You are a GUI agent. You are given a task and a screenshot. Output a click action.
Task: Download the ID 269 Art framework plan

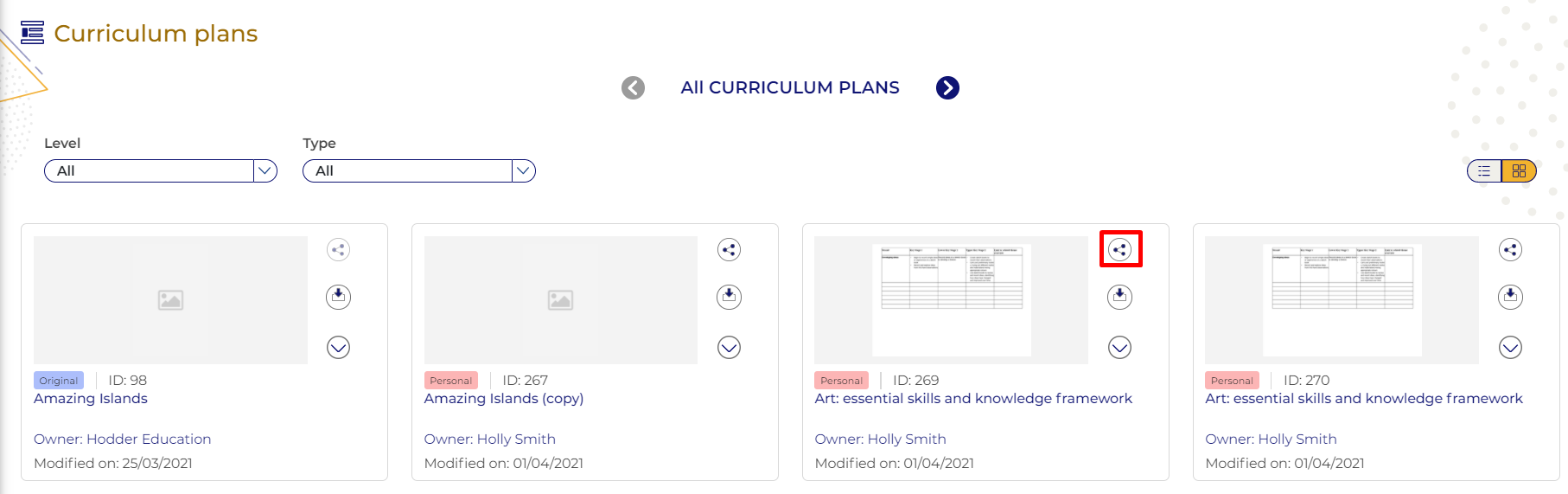(1119, 297)
